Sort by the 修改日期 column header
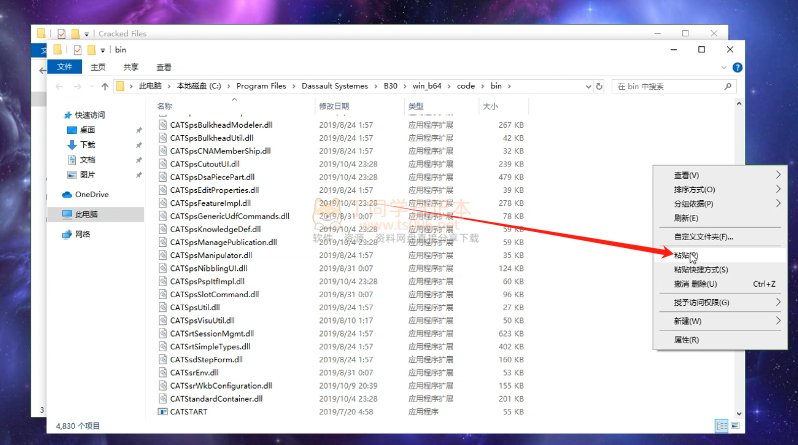The image size is (798, 445). tap(334, 106)
